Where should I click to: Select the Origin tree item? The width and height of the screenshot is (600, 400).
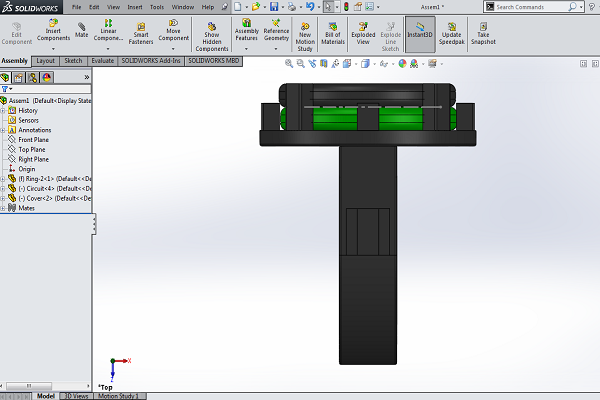(x=27, y=169)
